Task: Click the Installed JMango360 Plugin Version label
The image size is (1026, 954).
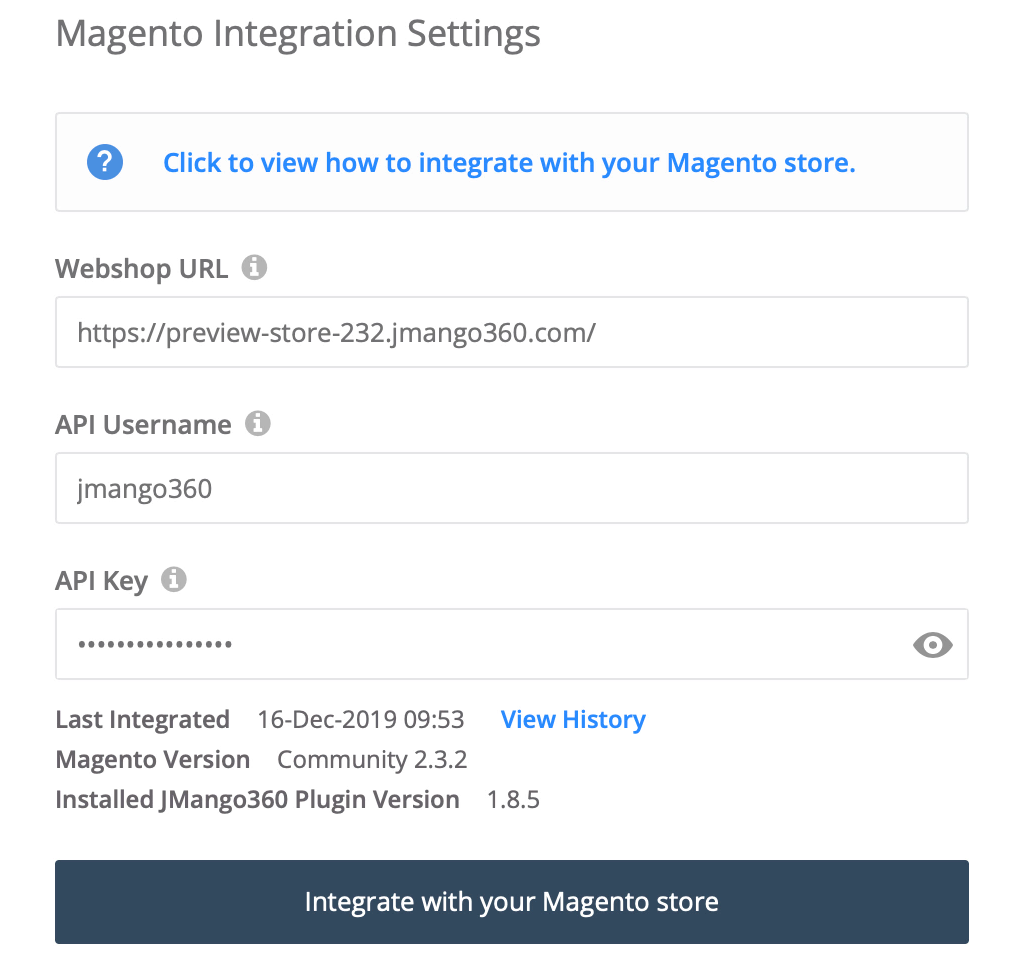Action: (257, 799)
